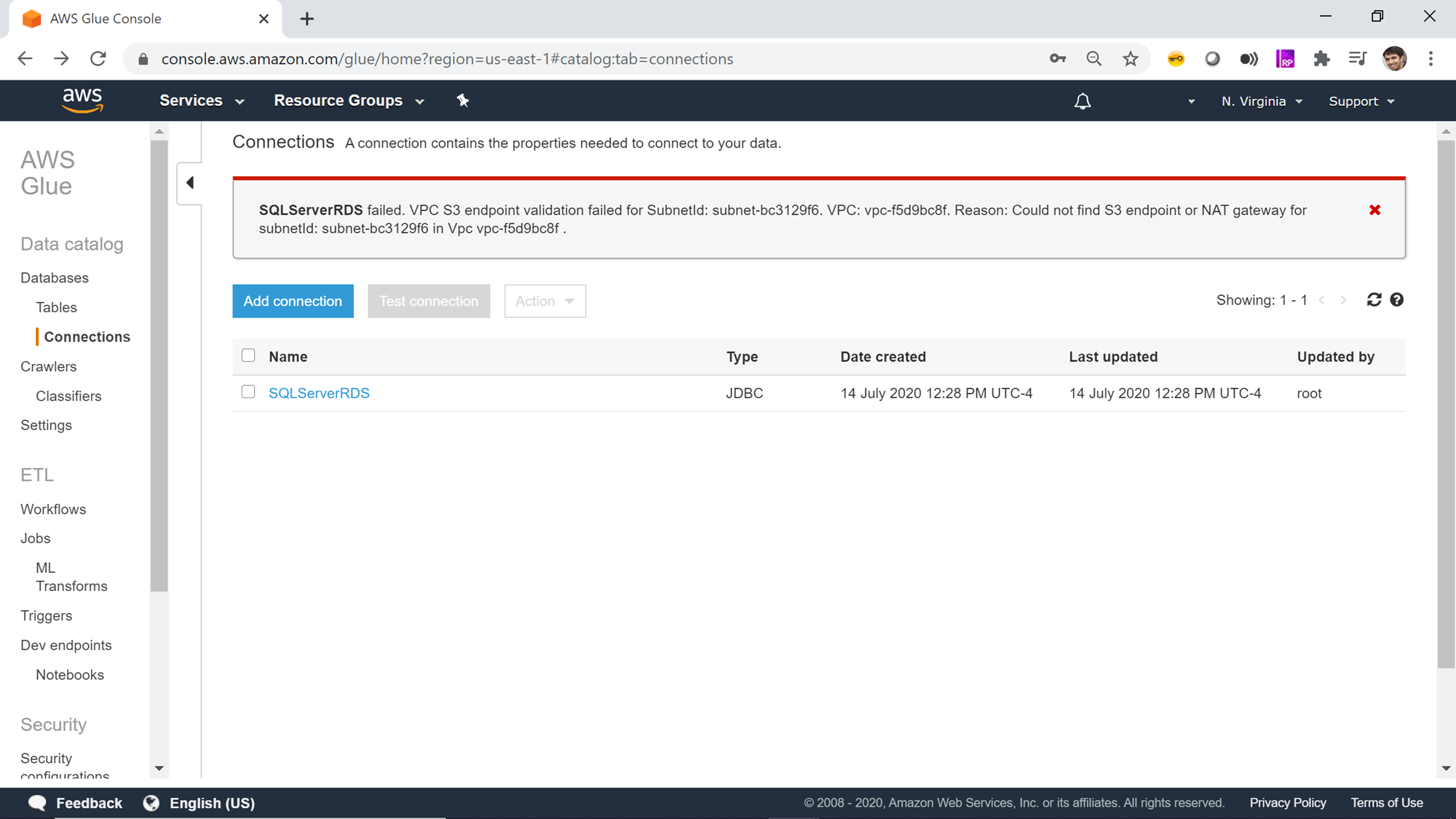
Task: Dismiss the SQLServerRDS error with red X
Action: point(1374,210)
